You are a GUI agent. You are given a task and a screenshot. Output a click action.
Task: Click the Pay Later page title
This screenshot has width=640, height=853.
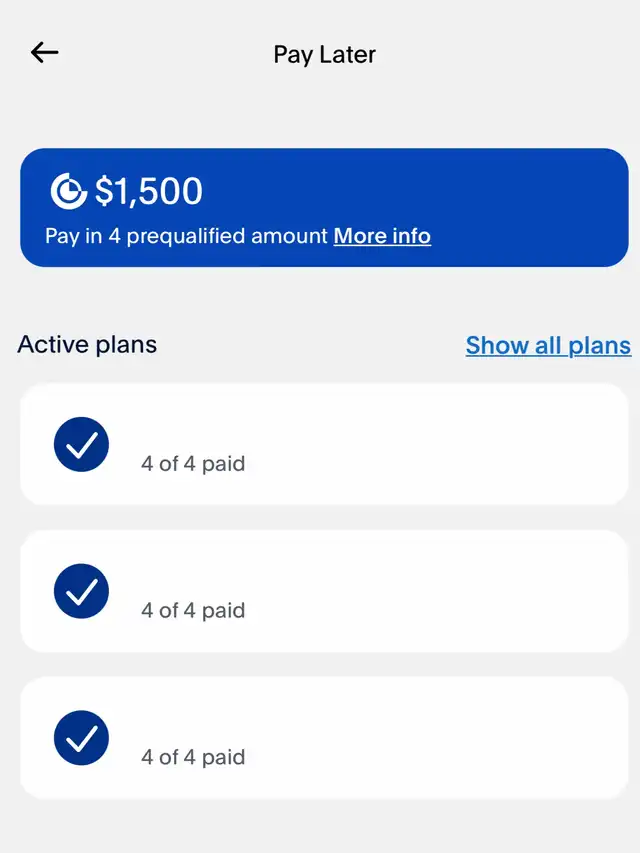click(324, 54)
